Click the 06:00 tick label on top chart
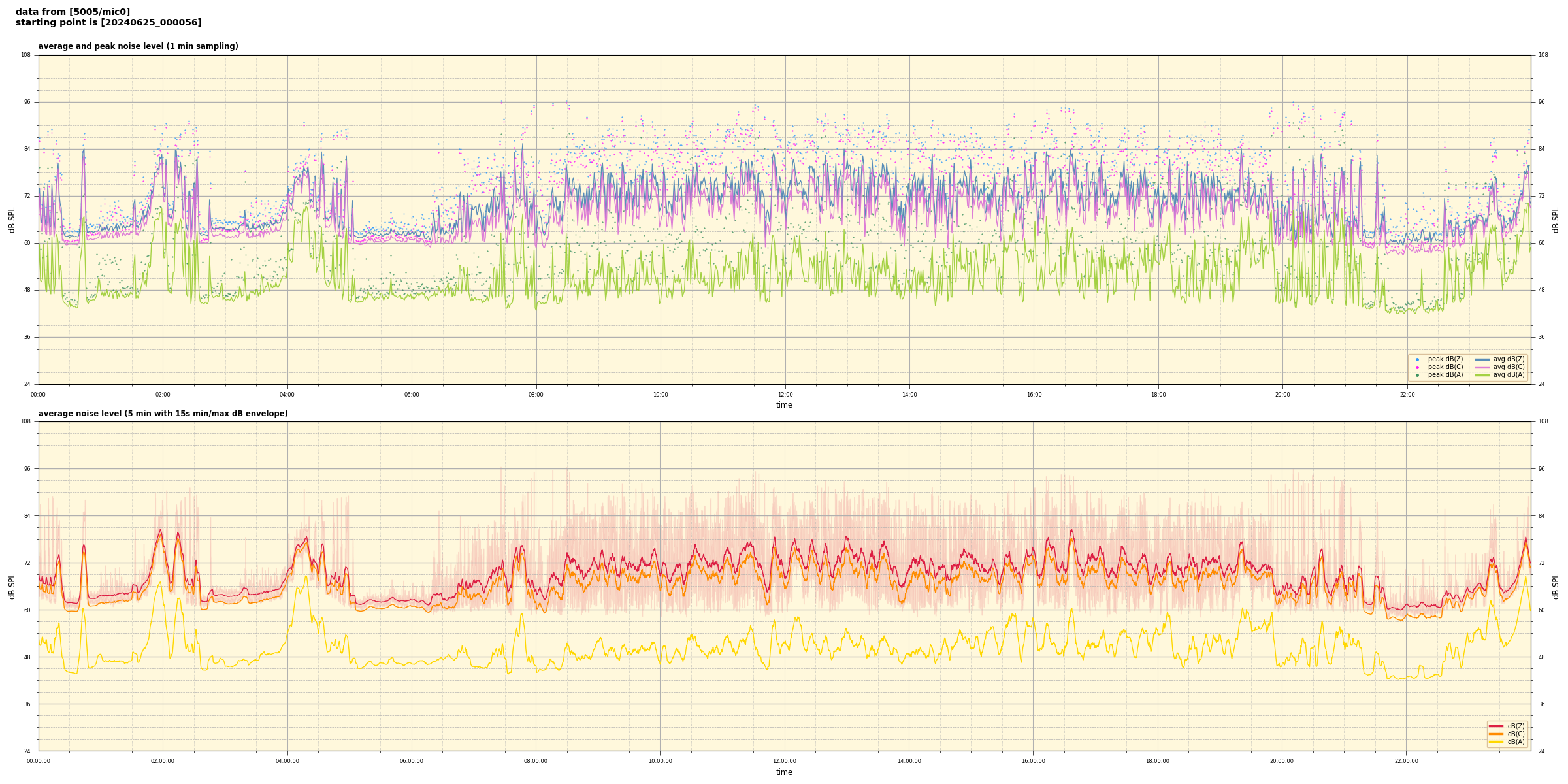Screen dimensions: 1568x784 tap(412, 395)
